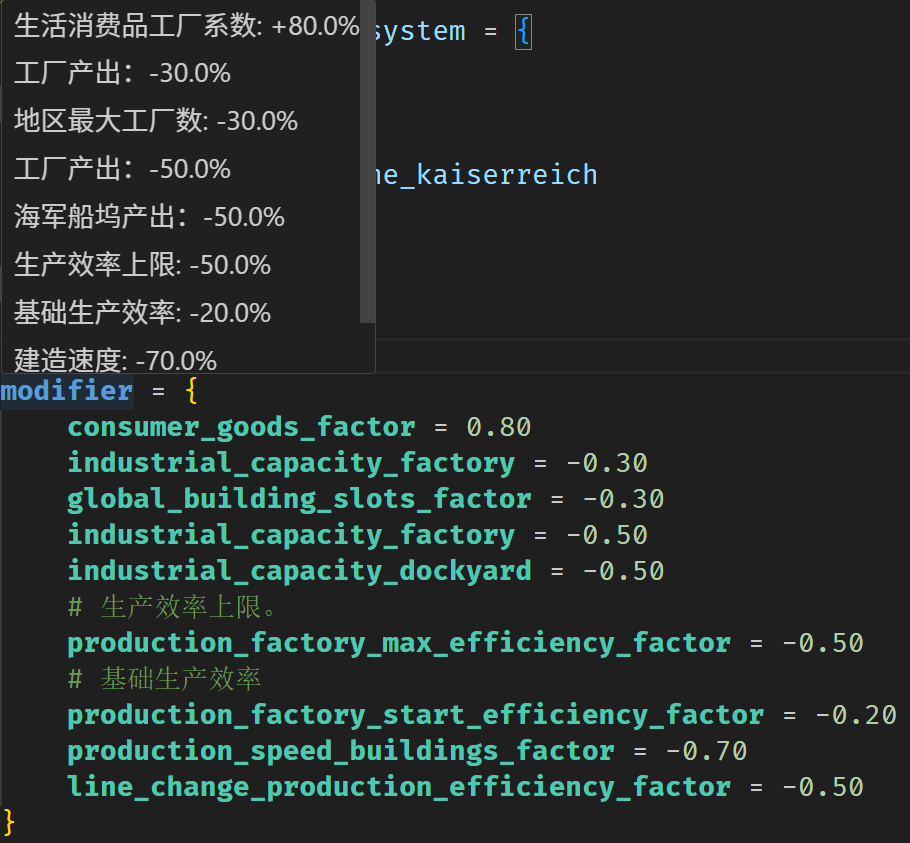Click the highlighted modifier keyword

(67, 391)
